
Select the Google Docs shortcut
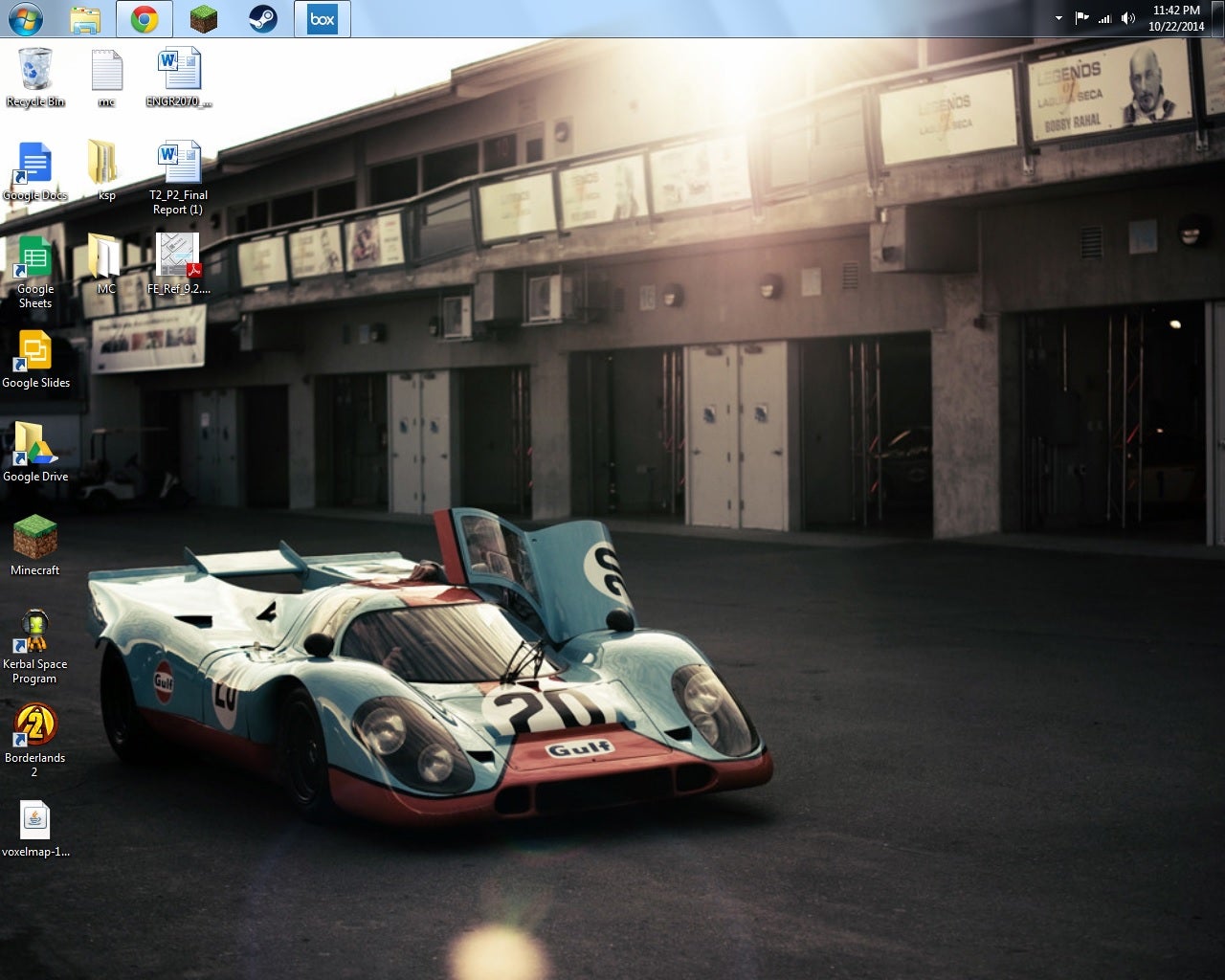point(35,171)
